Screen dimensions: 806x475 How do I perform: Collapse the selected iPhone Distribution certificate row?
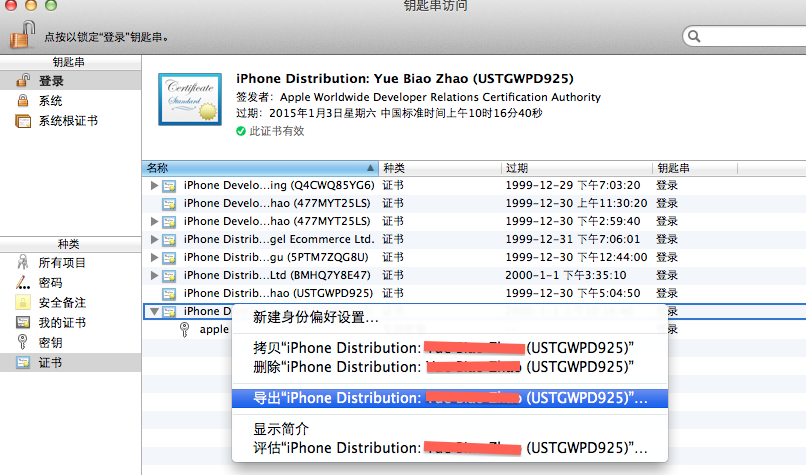tap(154, 312)
